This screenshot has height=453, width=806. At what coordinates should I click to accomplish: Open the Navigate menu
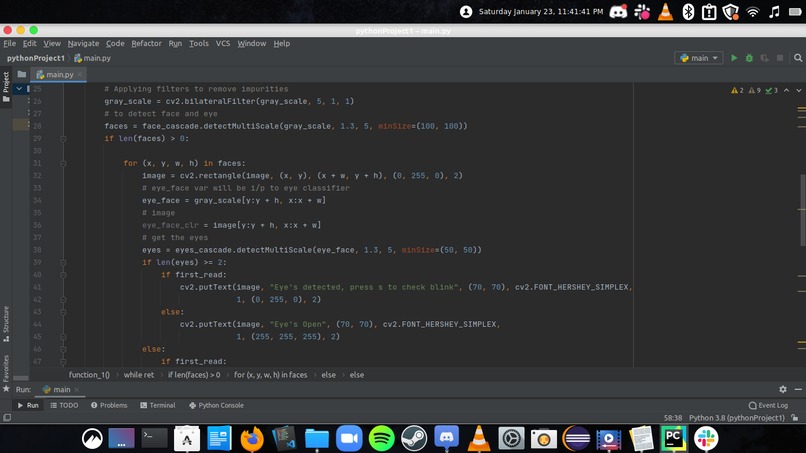coord(83,44)
